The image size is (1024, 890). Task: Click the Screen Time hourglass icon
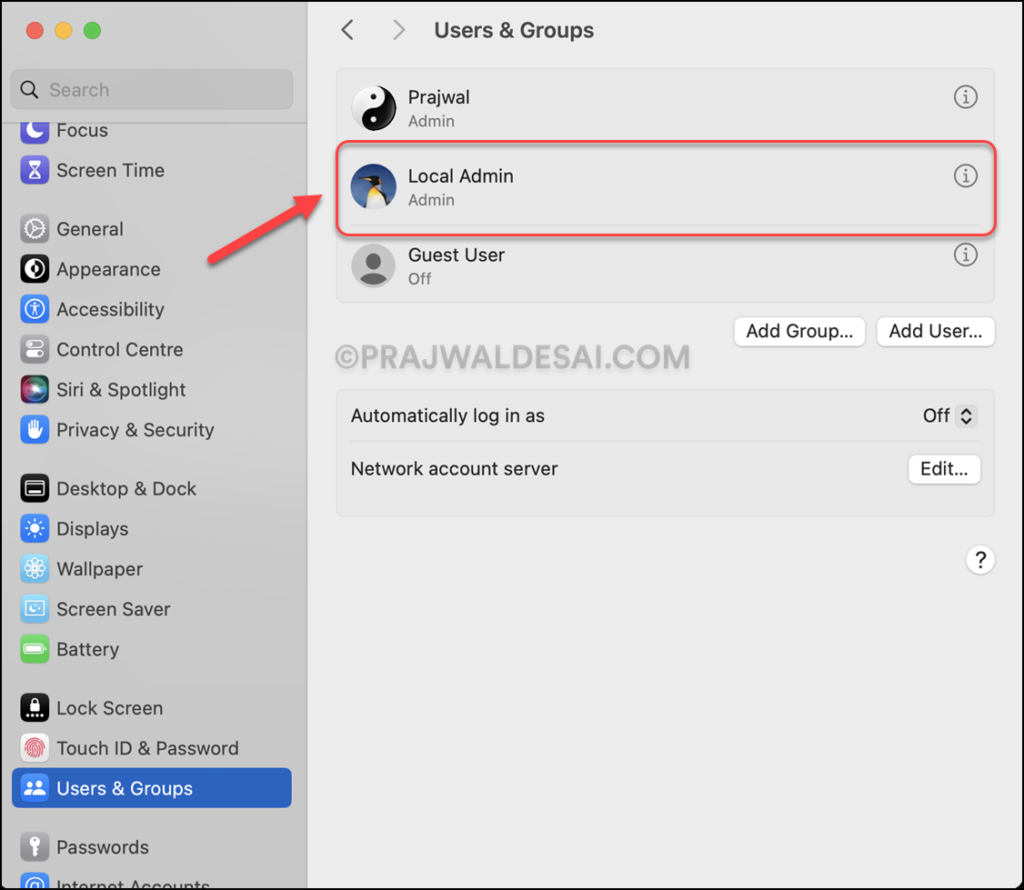[x=35, y=170]
